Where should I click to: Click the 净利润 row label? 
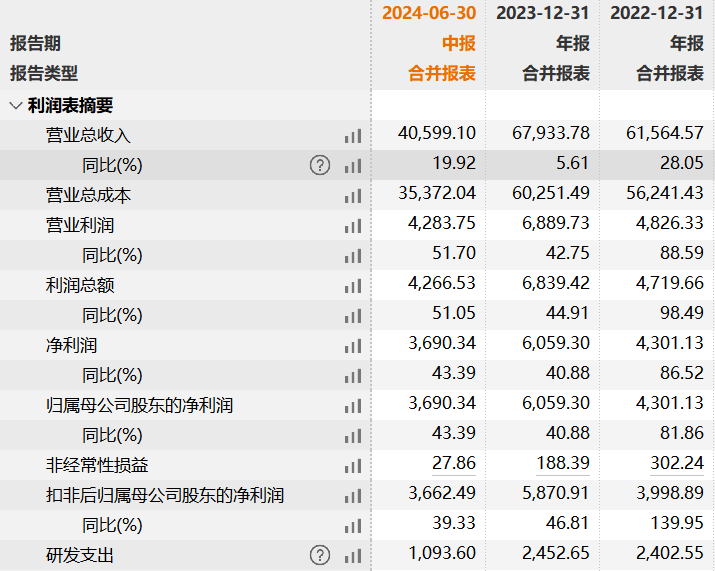coord(71,345)
